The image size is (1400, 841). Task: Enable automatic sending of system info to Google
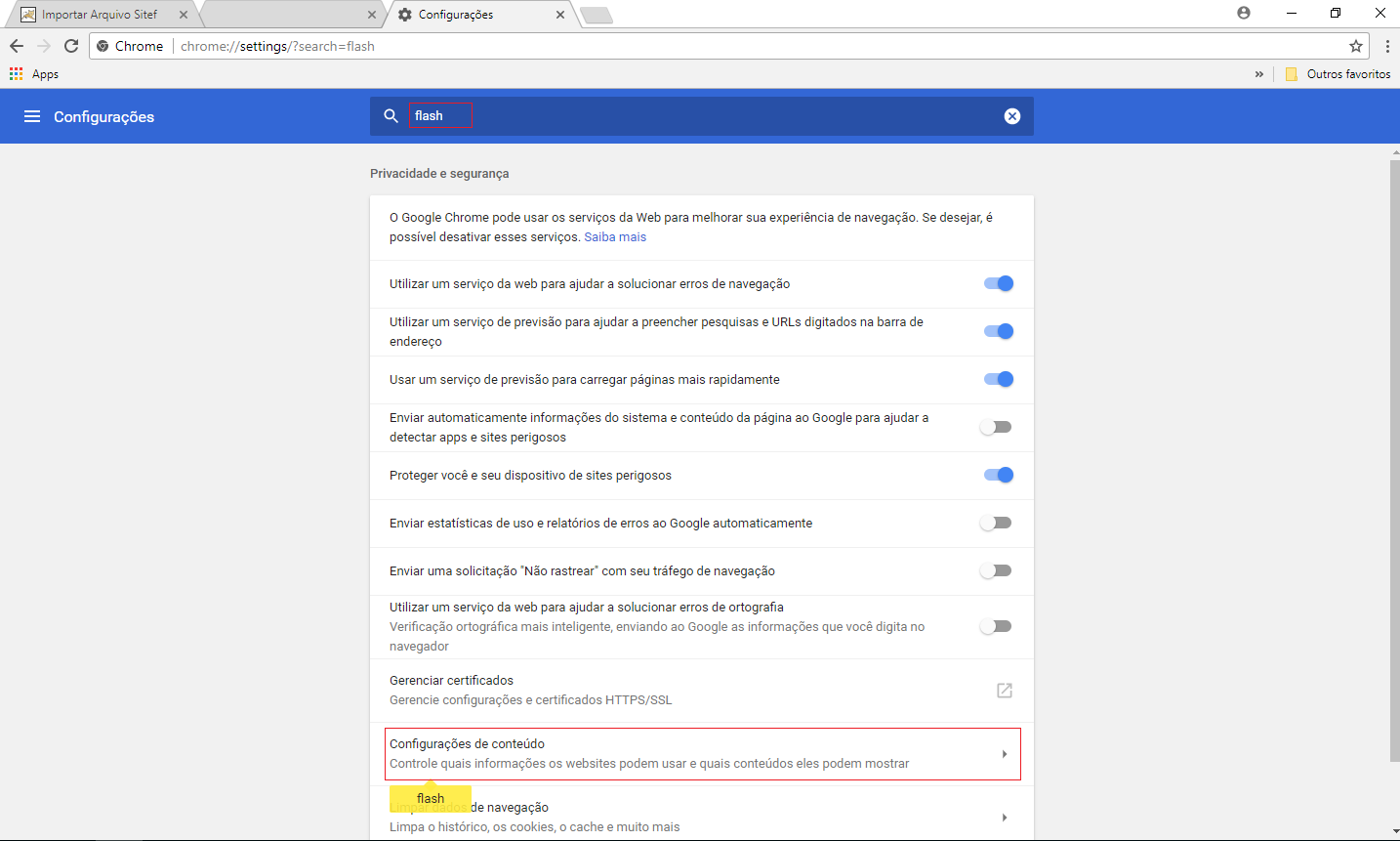tap(996, 427)
